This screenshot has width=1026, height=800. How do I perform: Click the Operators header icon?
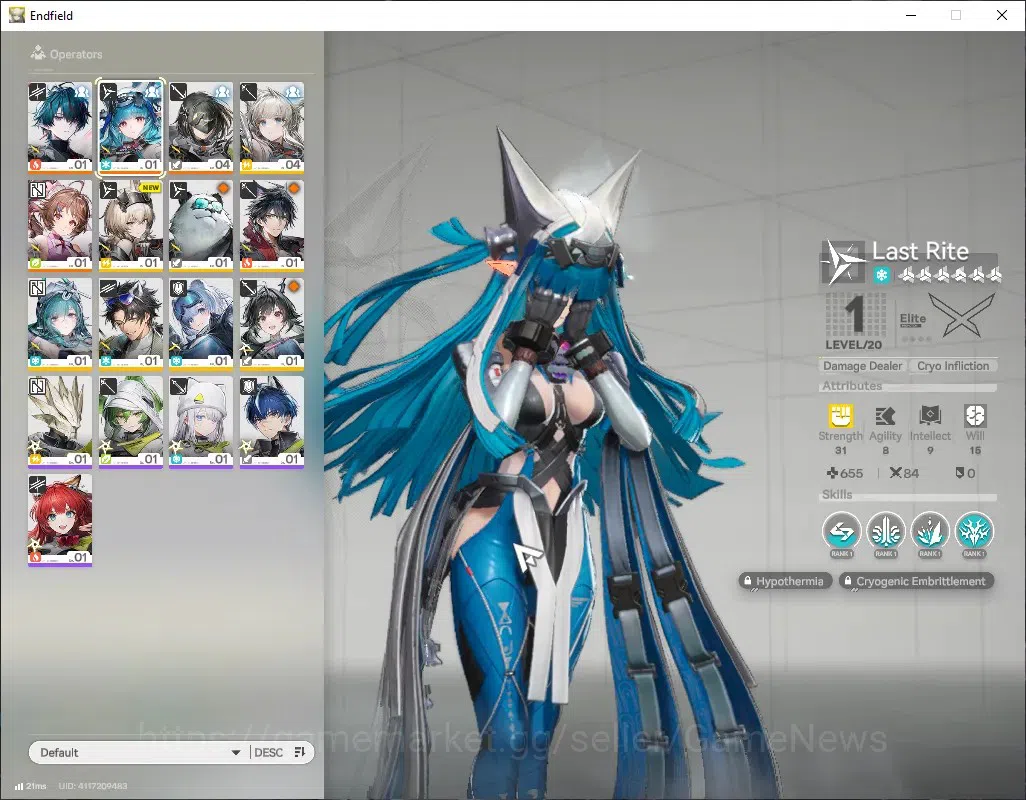click(x=38, y=52)
